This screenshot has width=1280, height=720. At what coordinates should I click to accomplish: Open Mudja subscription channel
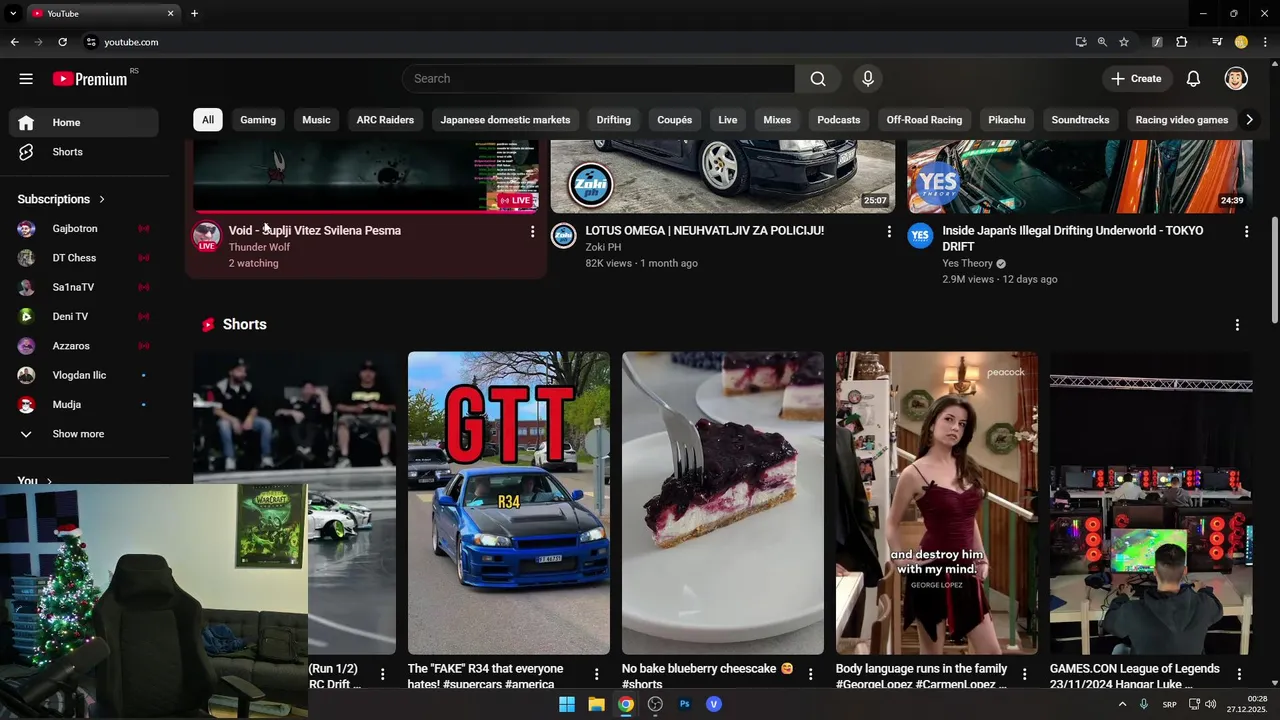(84, 405)
